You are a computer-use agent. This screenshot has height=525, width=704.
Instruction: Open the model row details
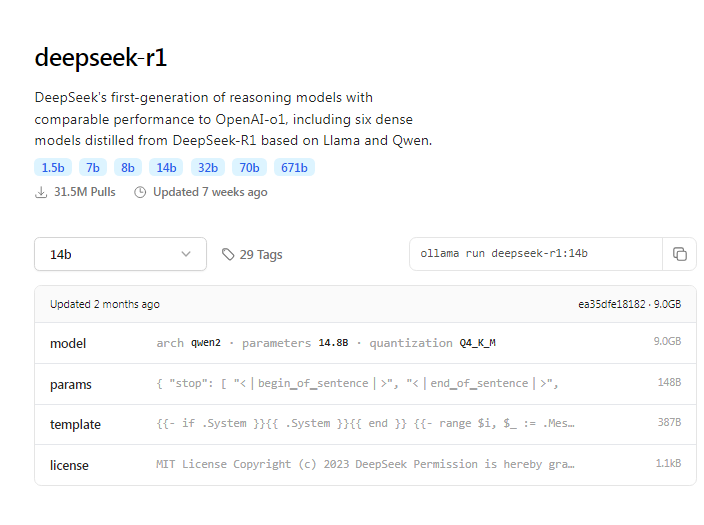(x=365, y=343)
